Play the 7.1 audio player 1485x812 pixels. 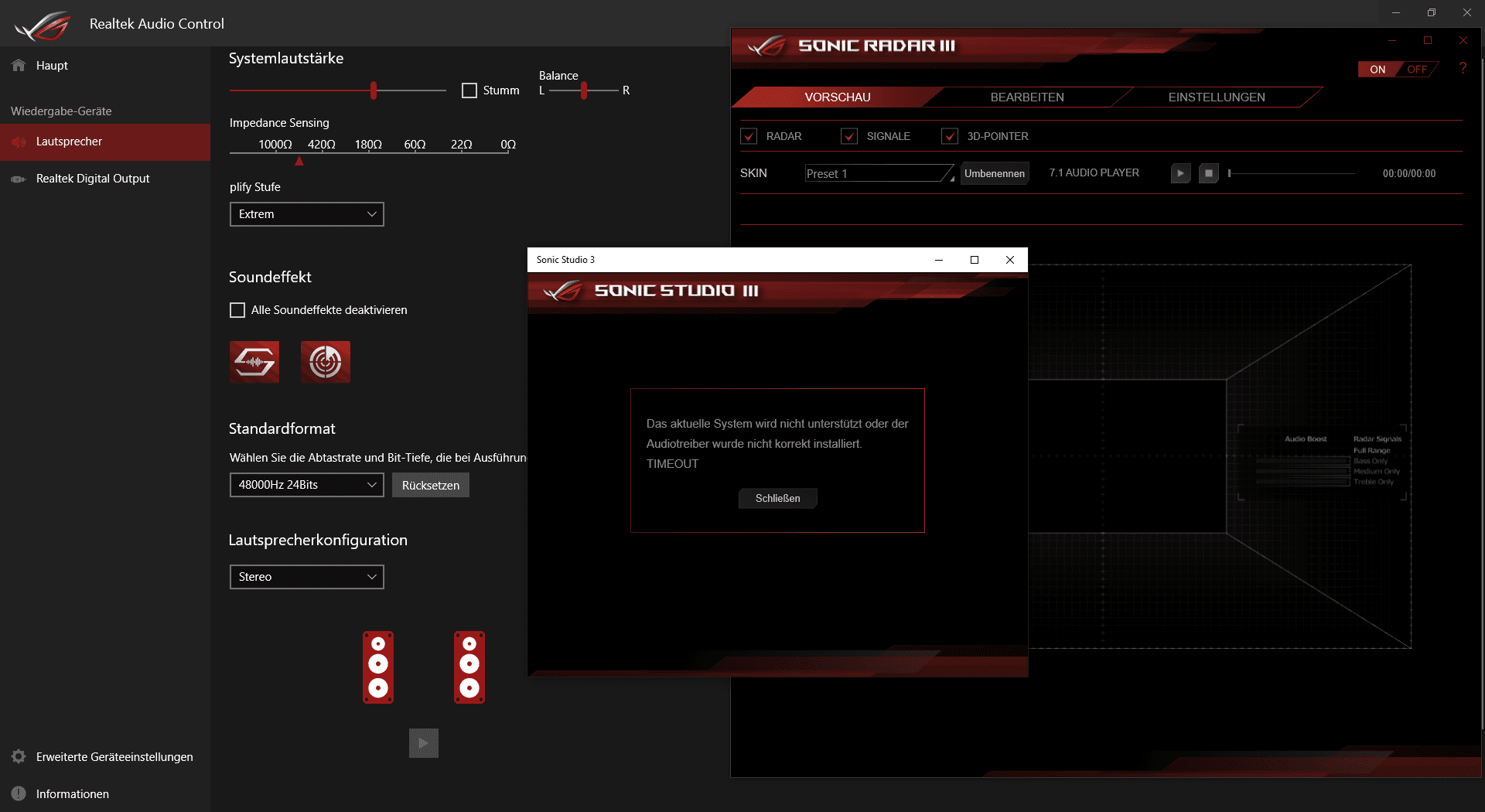[x=1180, y=173]
